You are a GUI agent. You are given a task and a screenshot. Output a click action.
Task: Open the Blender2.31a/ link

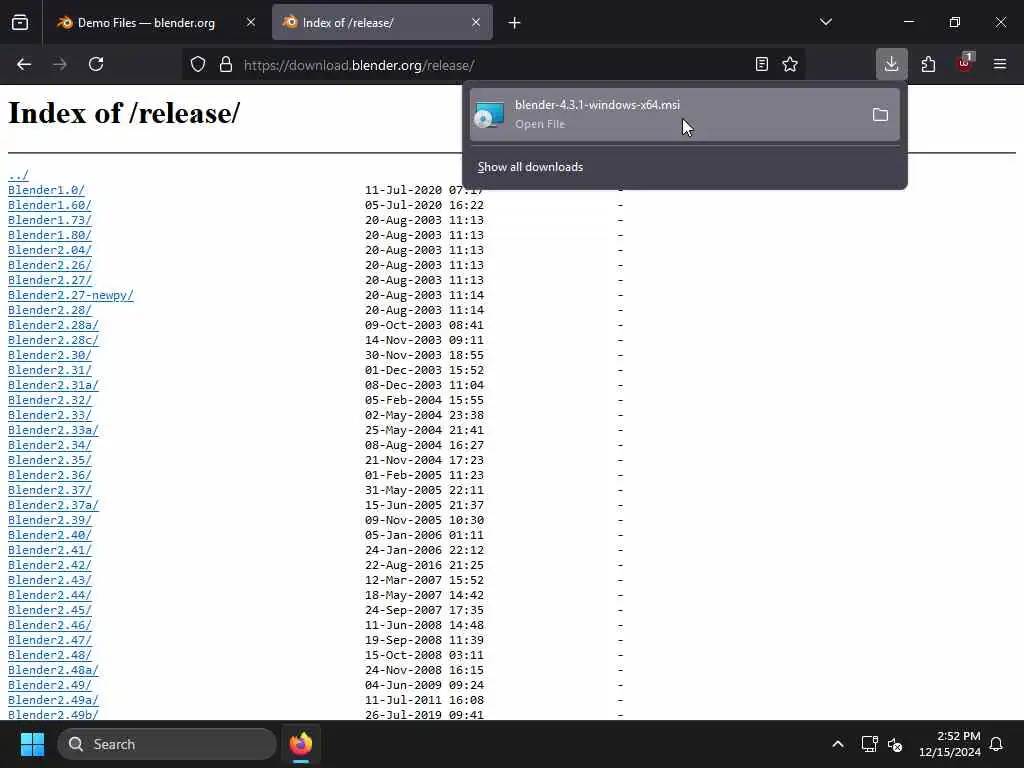coord(53,385)
